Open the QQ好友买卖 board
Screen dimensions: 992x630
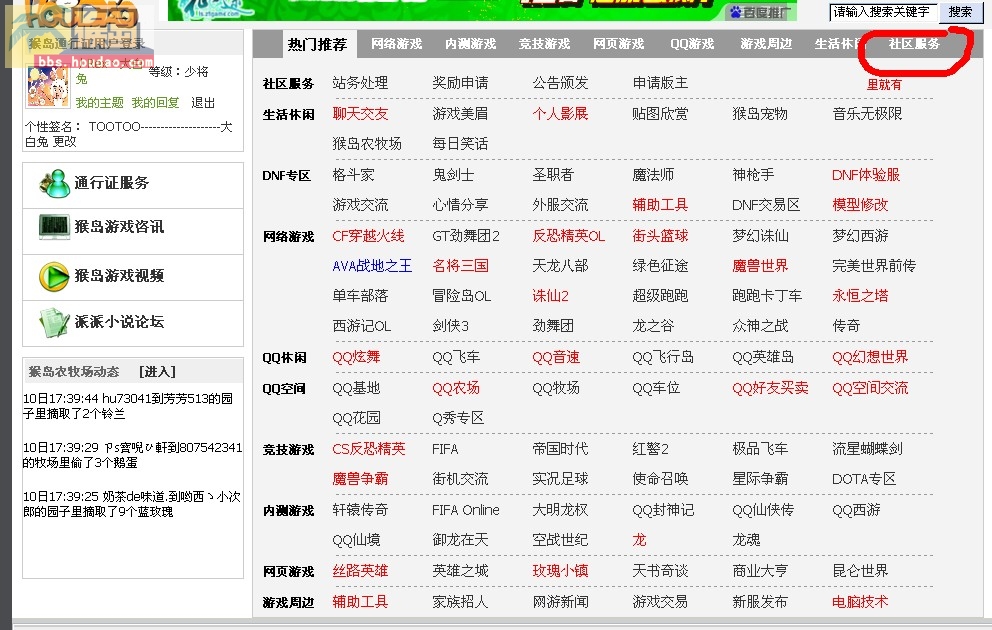click(x=770, y=388)
